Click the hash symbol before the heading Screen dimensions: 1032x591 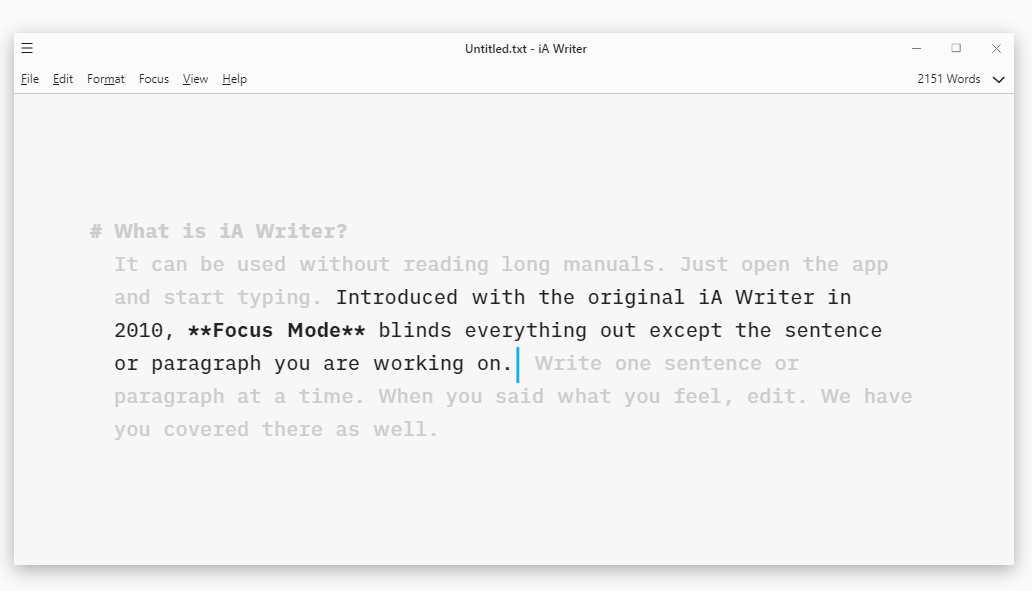(x=96, y=232)
